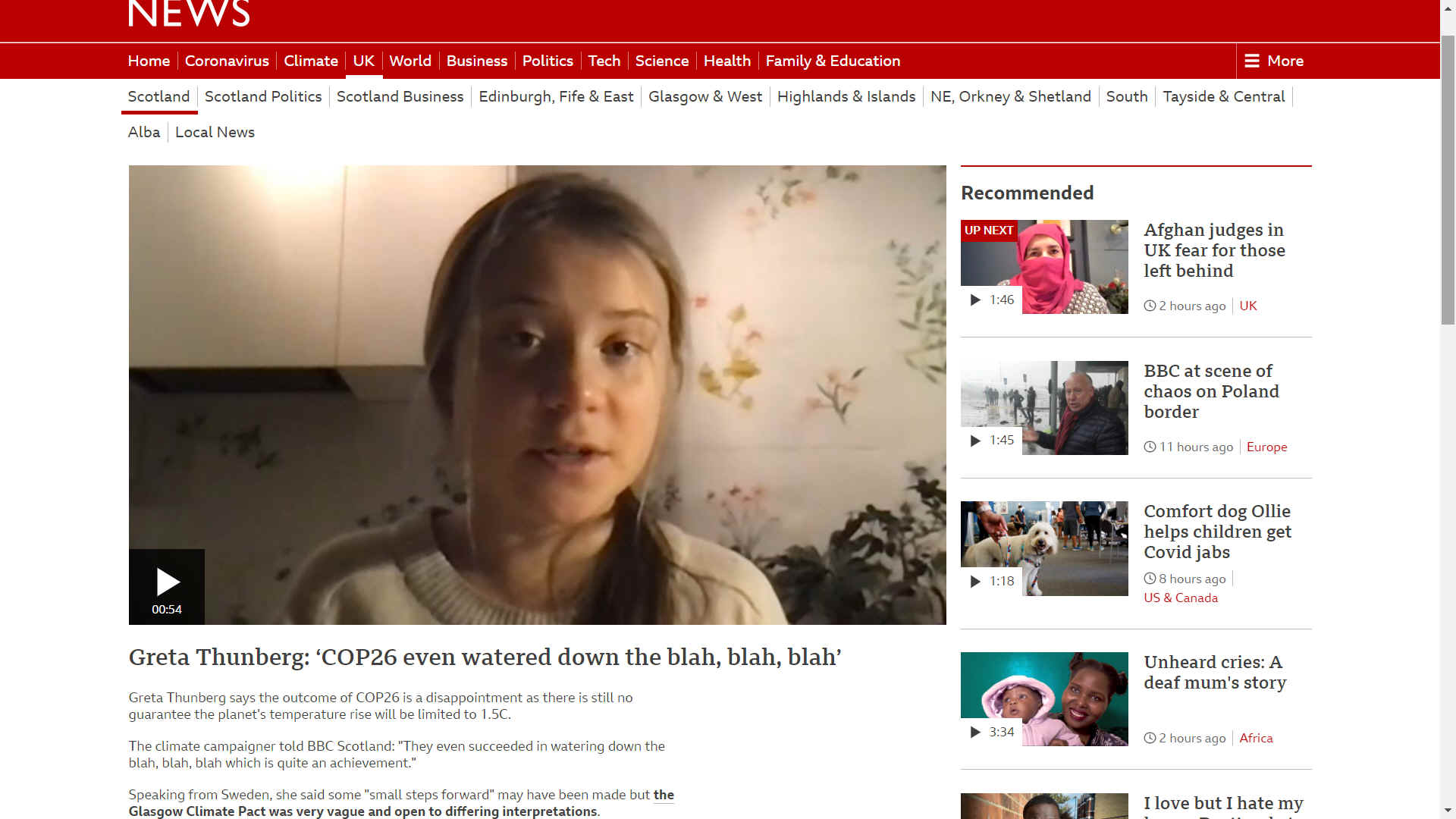Open the Science section
The width and height of the screenshot is (1456, 819).
pos(662,61)
